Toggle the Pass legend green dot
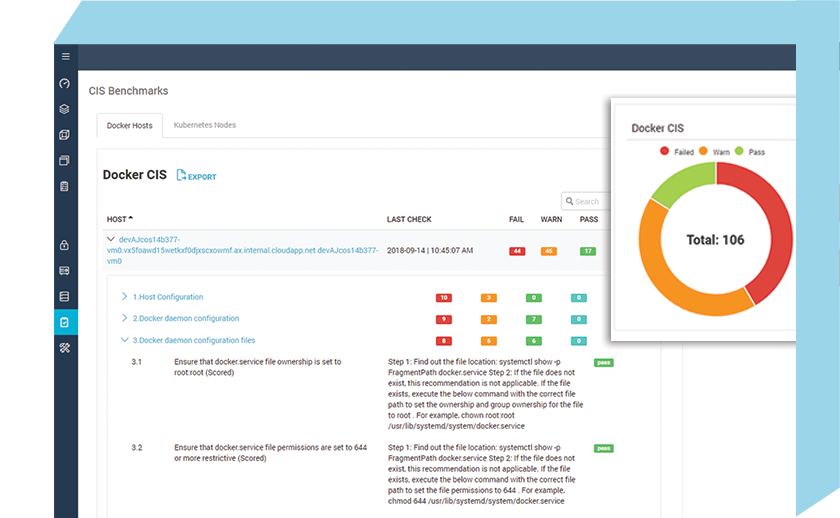 739,151
